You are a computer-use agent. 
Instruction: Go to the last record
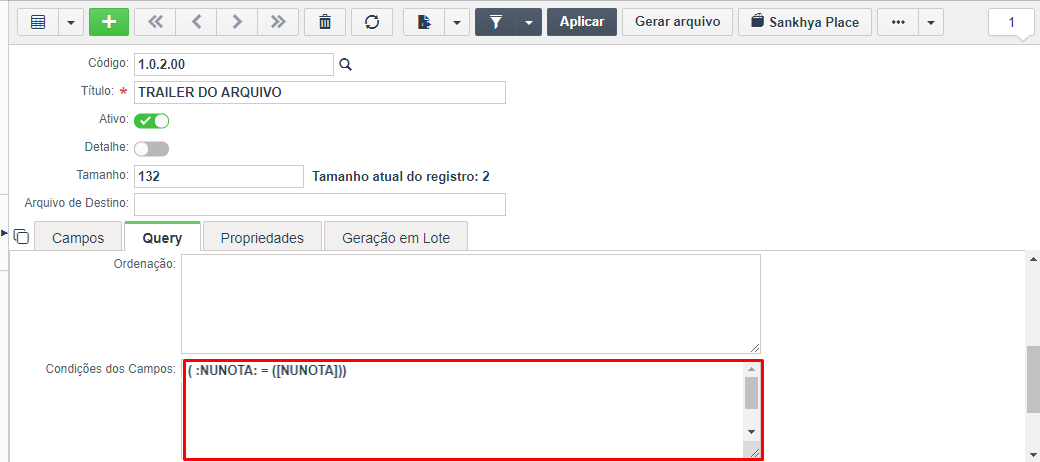point(279,22)
